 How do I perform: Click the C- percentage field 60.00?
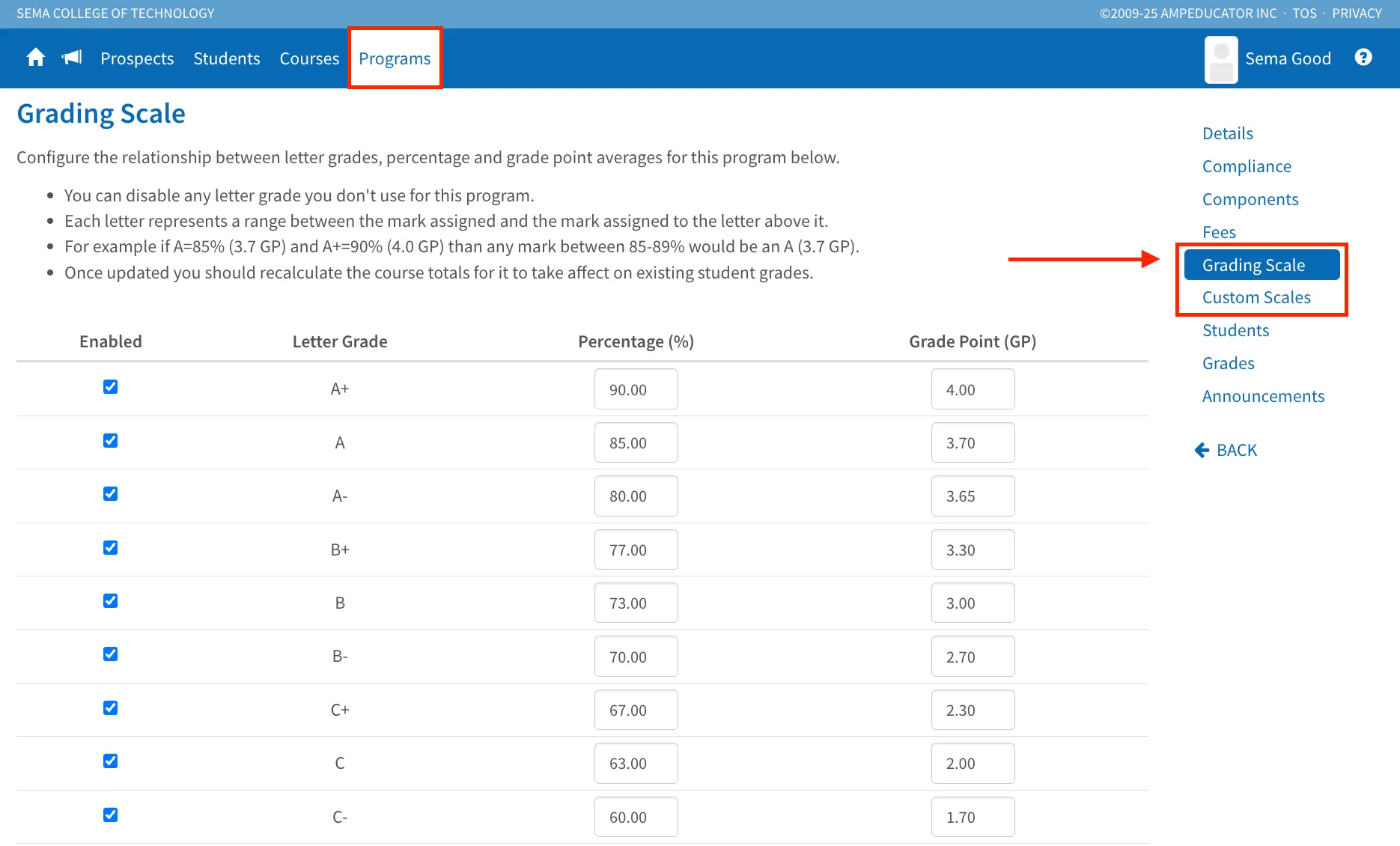tap(636, 817)
